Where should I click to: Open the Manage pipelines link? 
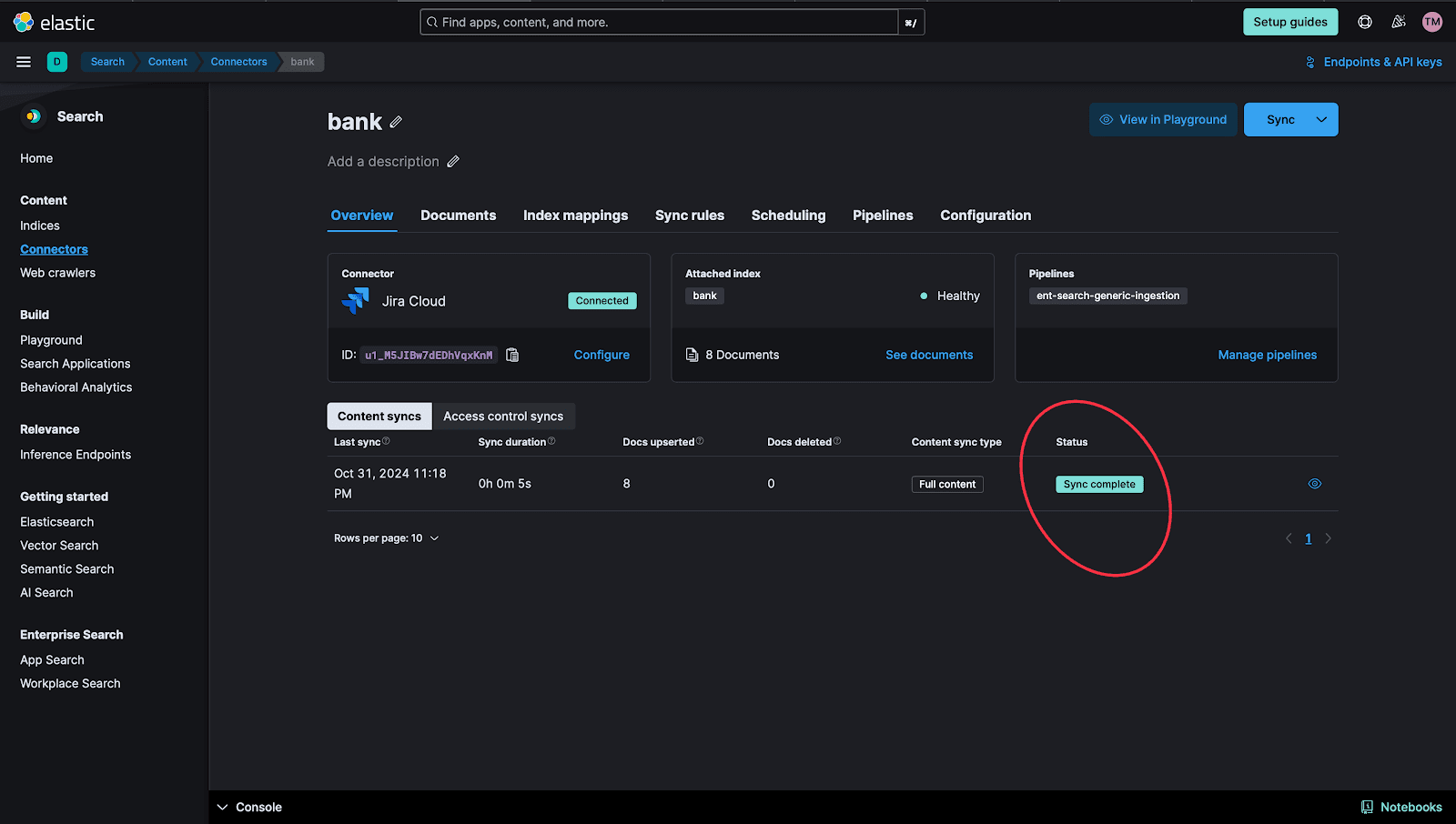pyautogui.click(x=1267, y=355)
